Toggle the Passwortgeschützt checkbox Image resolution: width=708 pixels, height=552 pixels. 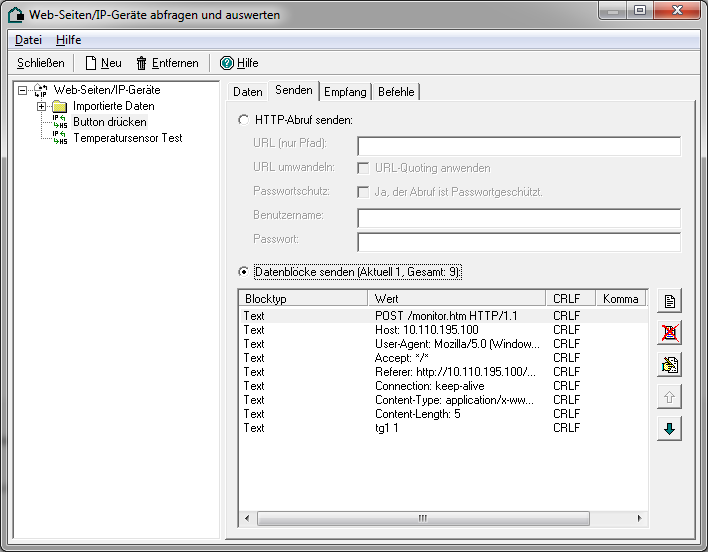click(x=363, y=192)
